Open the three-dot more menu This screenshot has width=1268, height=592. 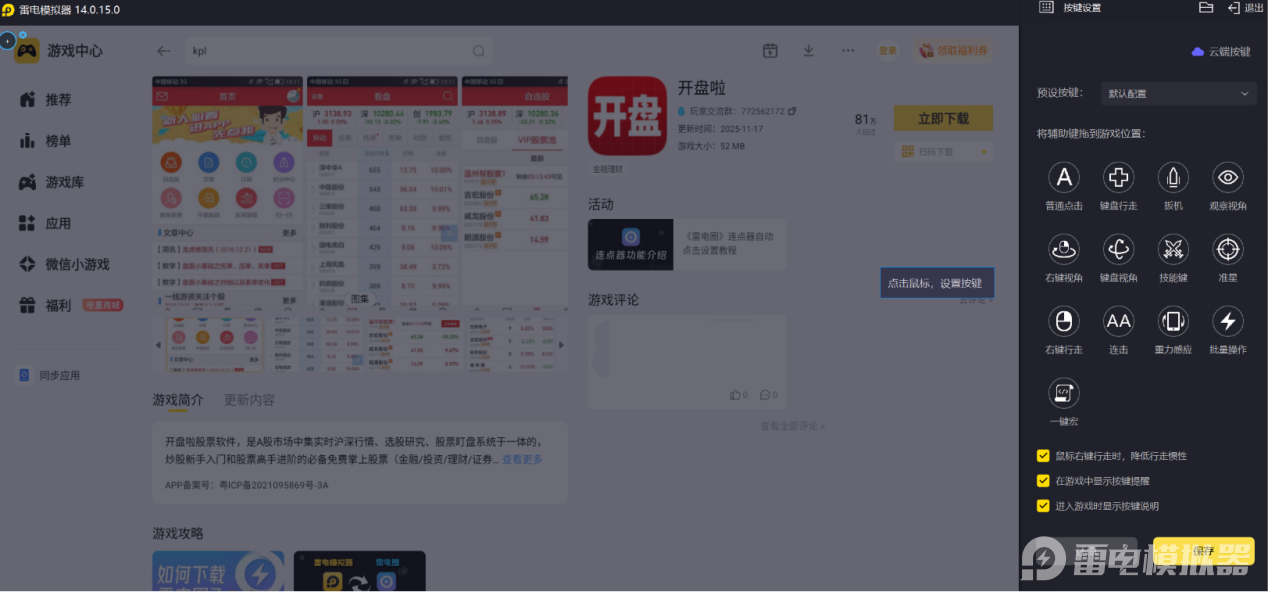(x=848, y=51)
